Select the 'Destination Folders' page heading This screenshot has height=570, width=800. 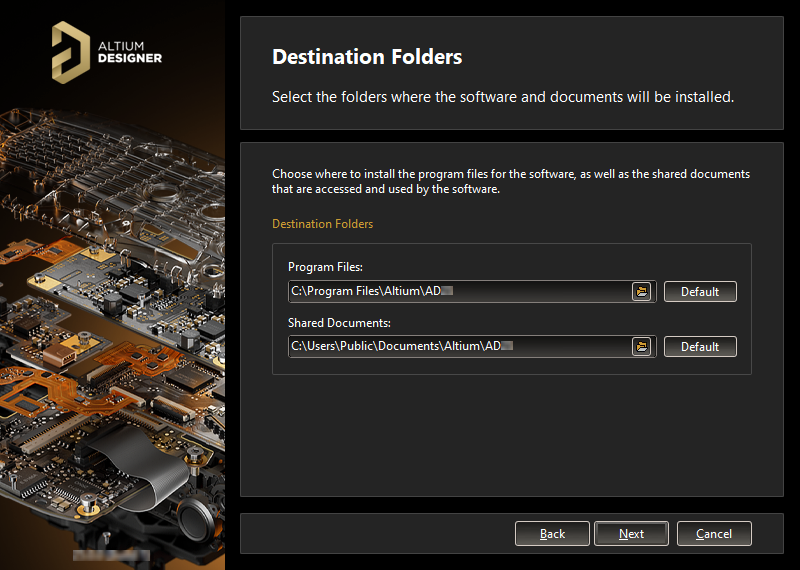click(x=367, y=57)
